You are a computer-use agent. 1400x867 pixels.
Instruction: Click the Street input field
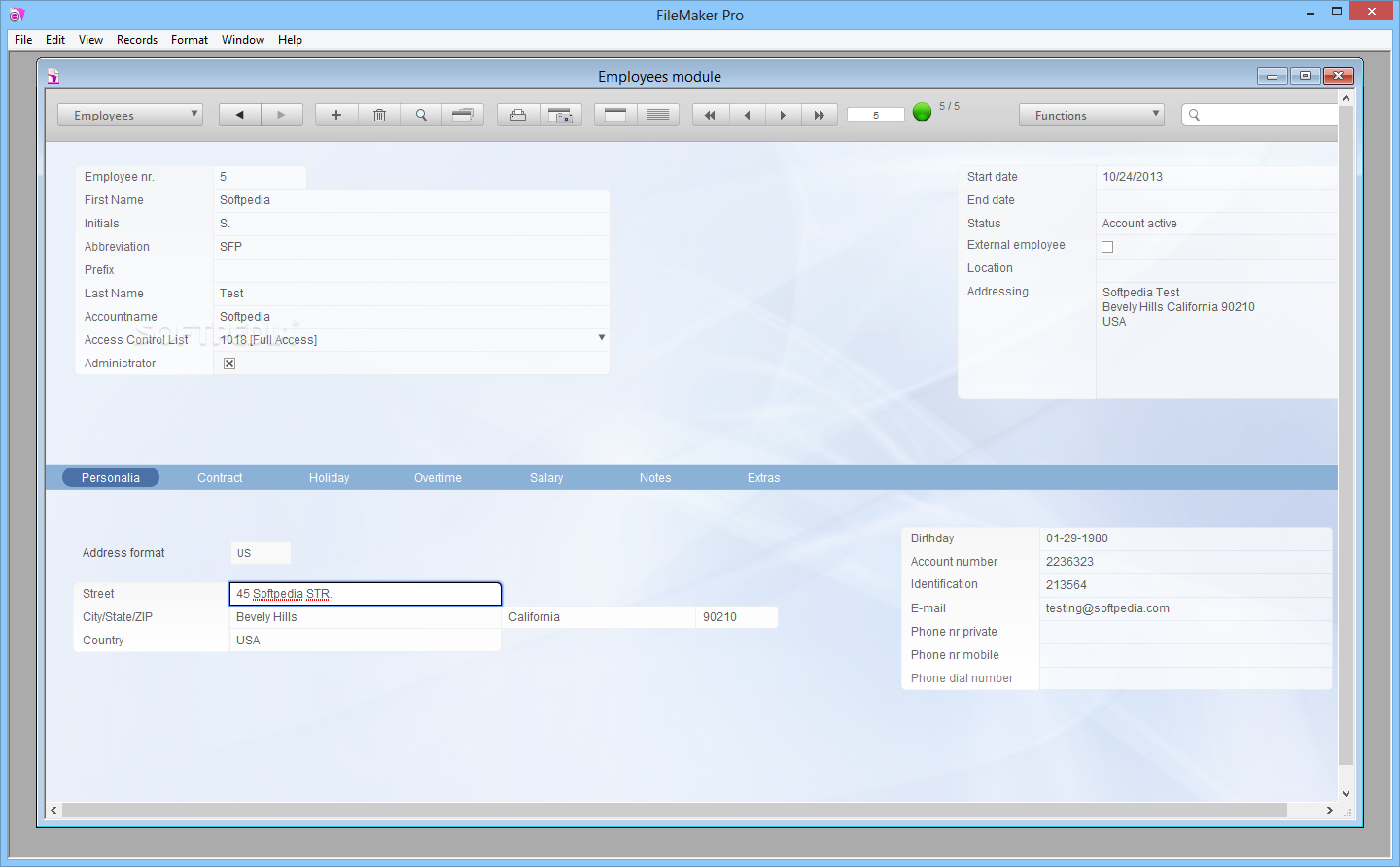point(366,594)
